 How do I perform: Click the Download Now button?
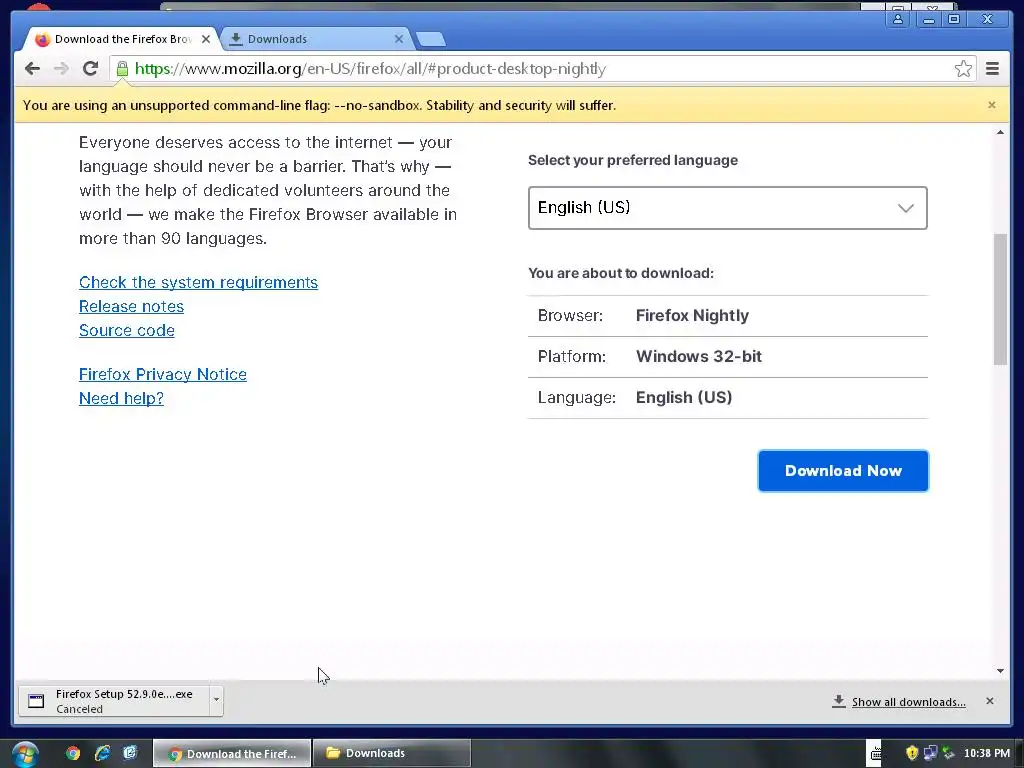coord(843,471)
